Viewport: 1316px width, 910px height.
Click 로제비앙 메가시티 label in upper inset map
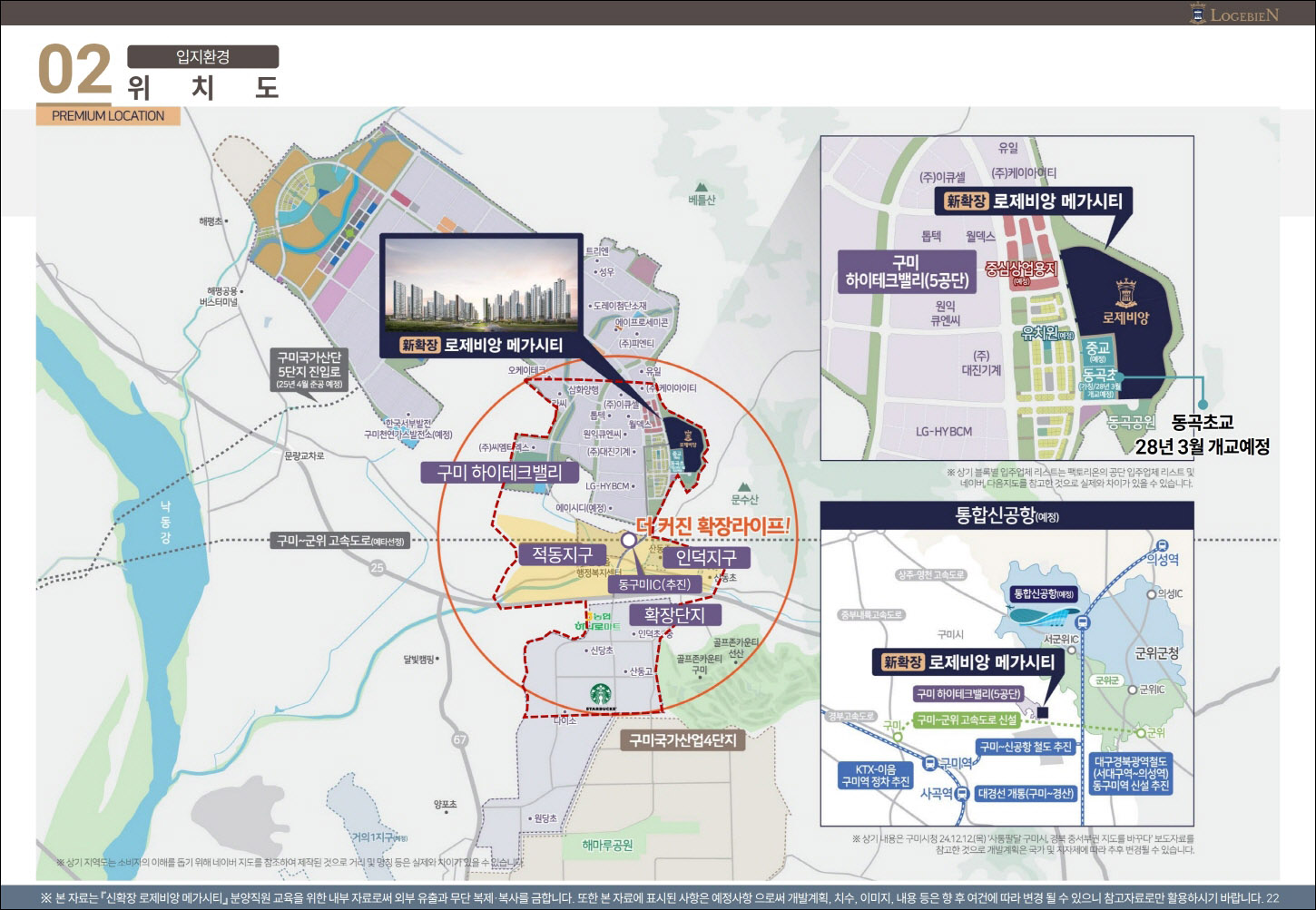pos(1034,201)
